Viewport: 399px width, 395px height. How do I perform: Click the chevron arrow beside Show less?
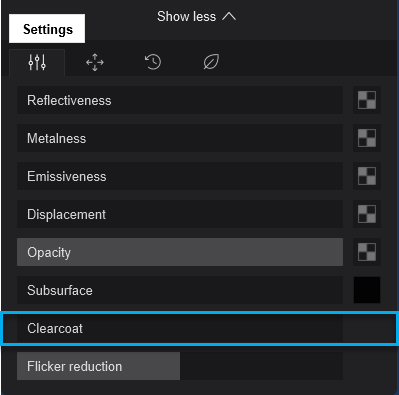[x=229, y=16]
